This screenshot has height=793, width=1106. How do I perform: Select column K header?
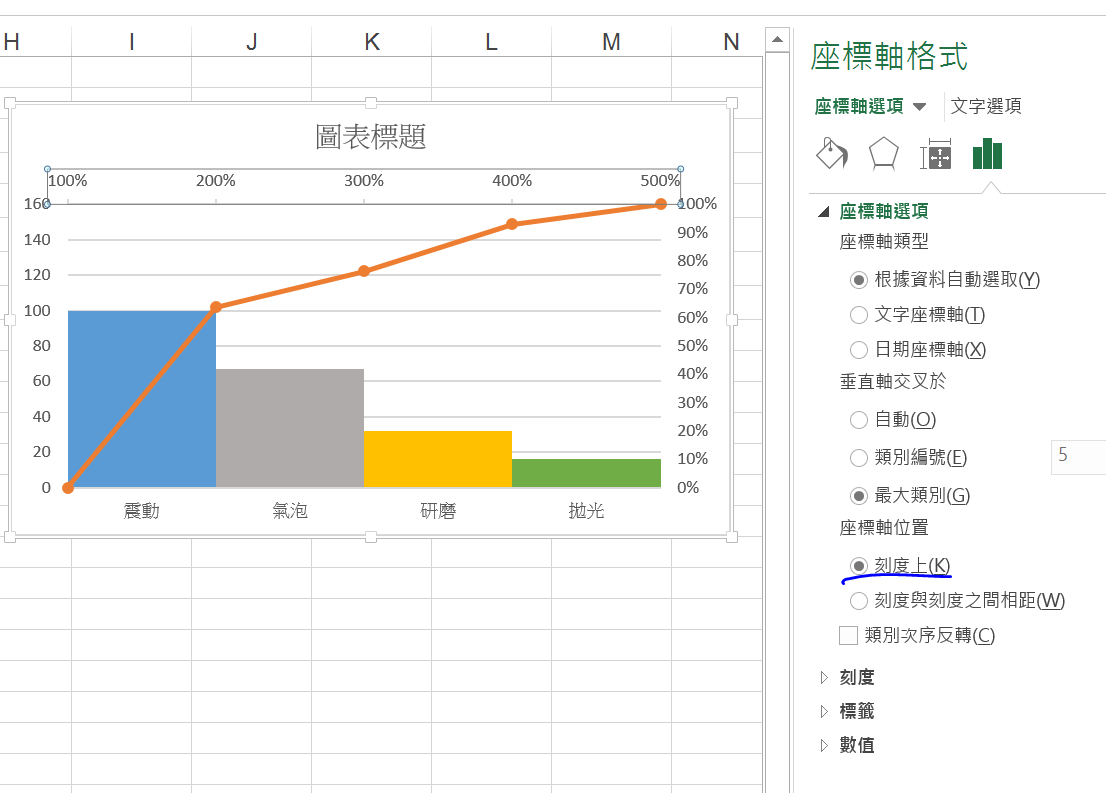click(372, 42)
